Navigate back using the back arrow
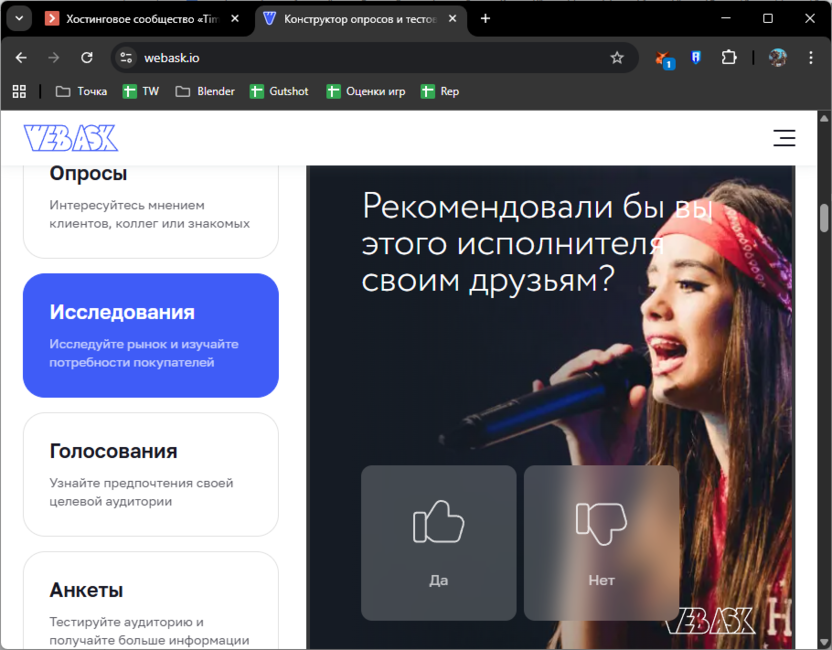 coord(21,59)
